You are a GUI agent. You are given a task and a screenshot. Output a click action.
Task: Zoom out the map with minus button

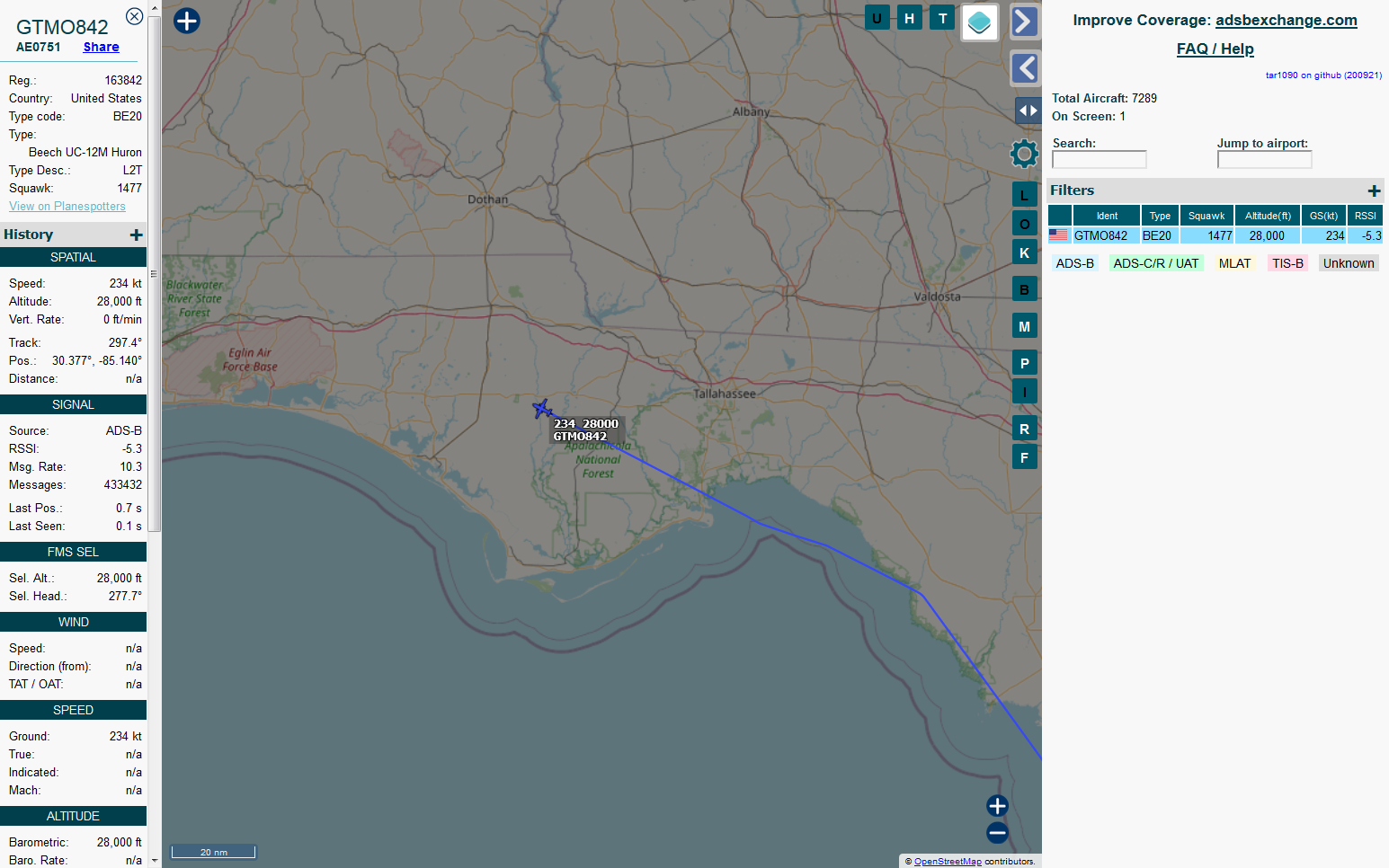997,833
